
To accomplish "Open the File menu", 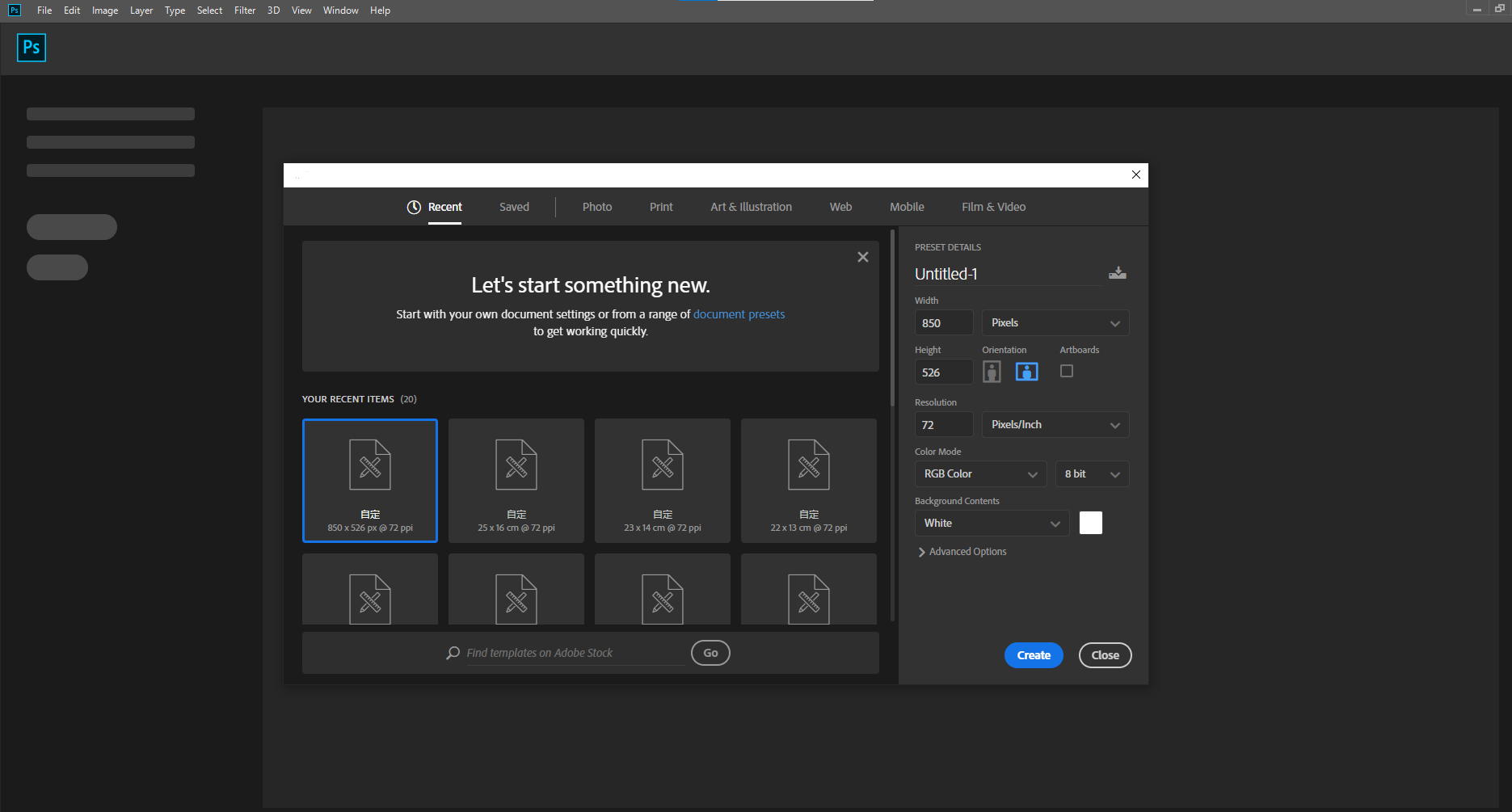I will pos(44,11).
